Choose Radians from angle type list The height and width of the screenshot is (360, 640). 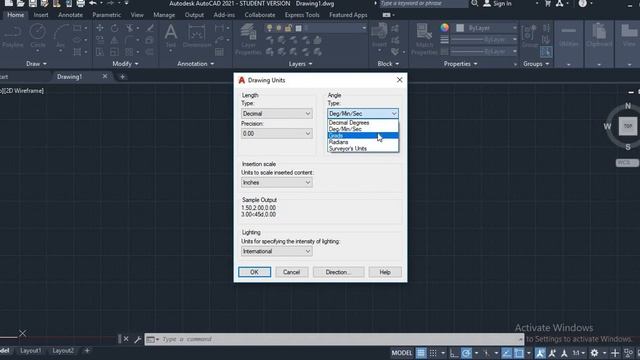click(x=363, y=142)
